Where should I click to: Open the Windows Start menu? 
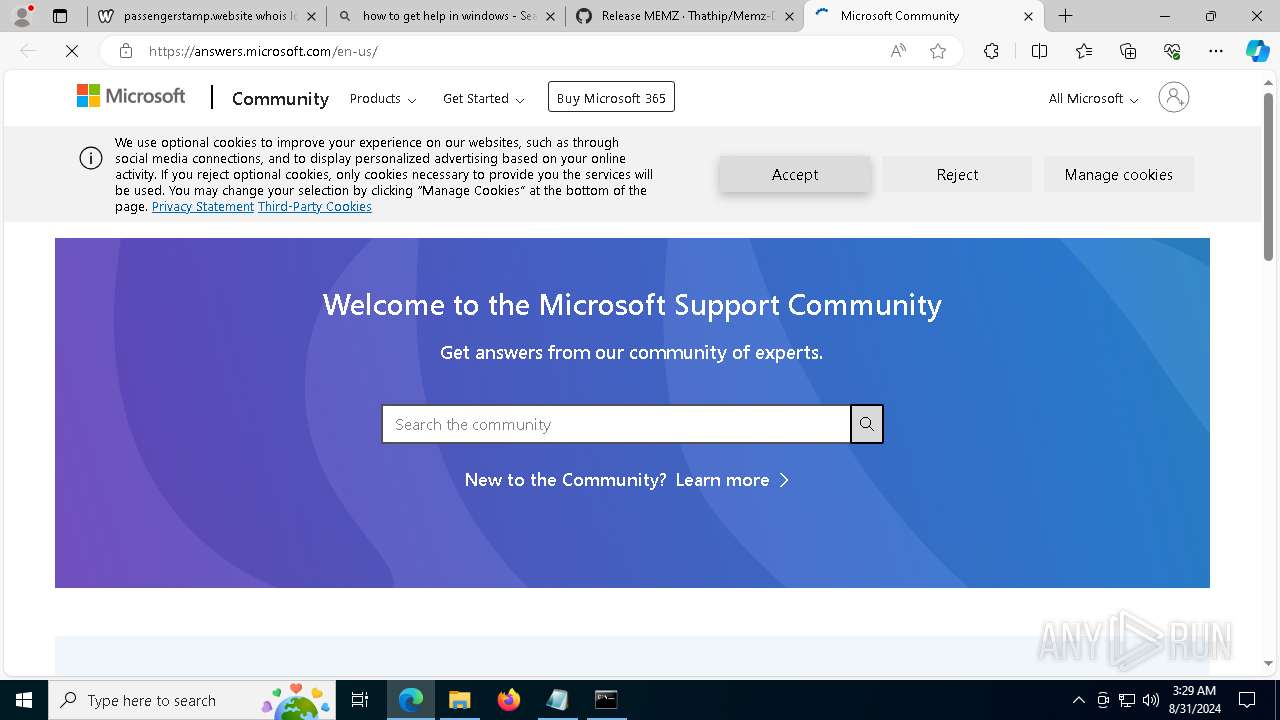coord(24,700)
